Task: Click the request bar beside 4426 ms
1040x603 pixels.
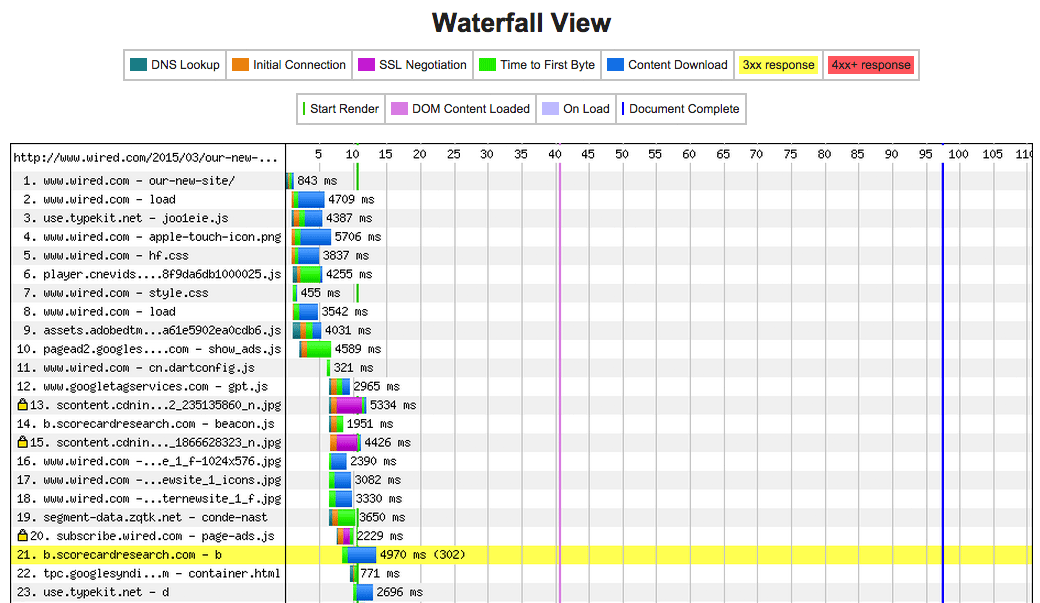Action: pos(345,442)
